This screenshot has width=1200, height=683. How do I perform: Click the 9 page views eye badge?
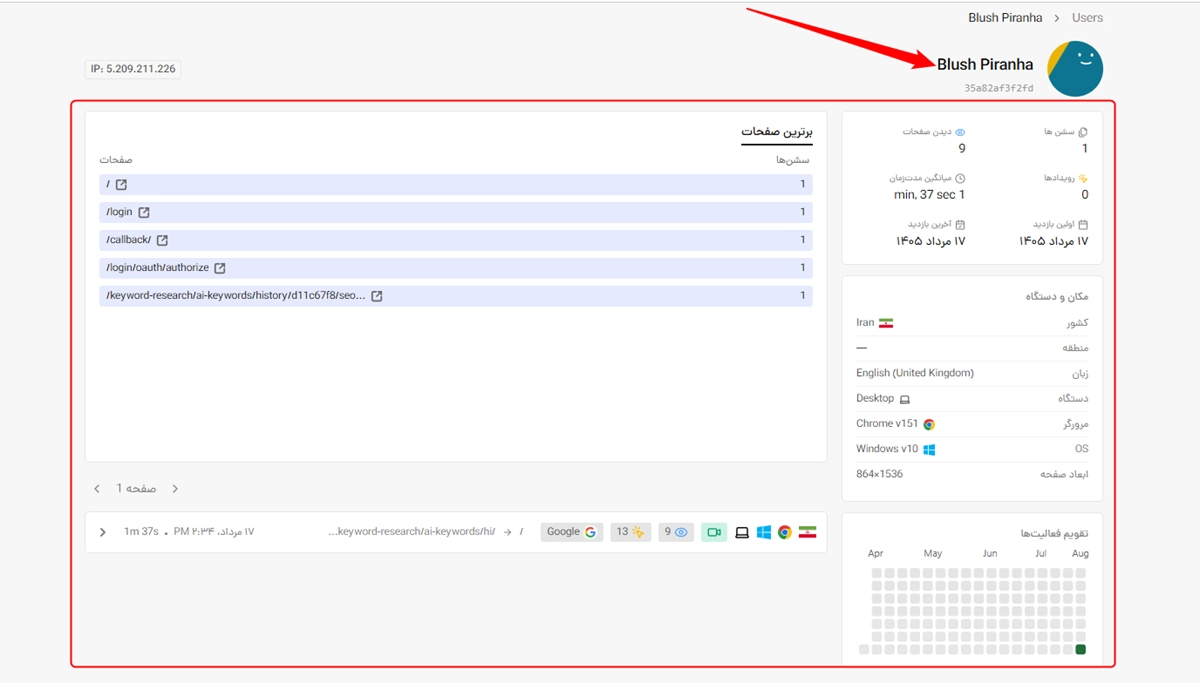(x=676, y=532)
